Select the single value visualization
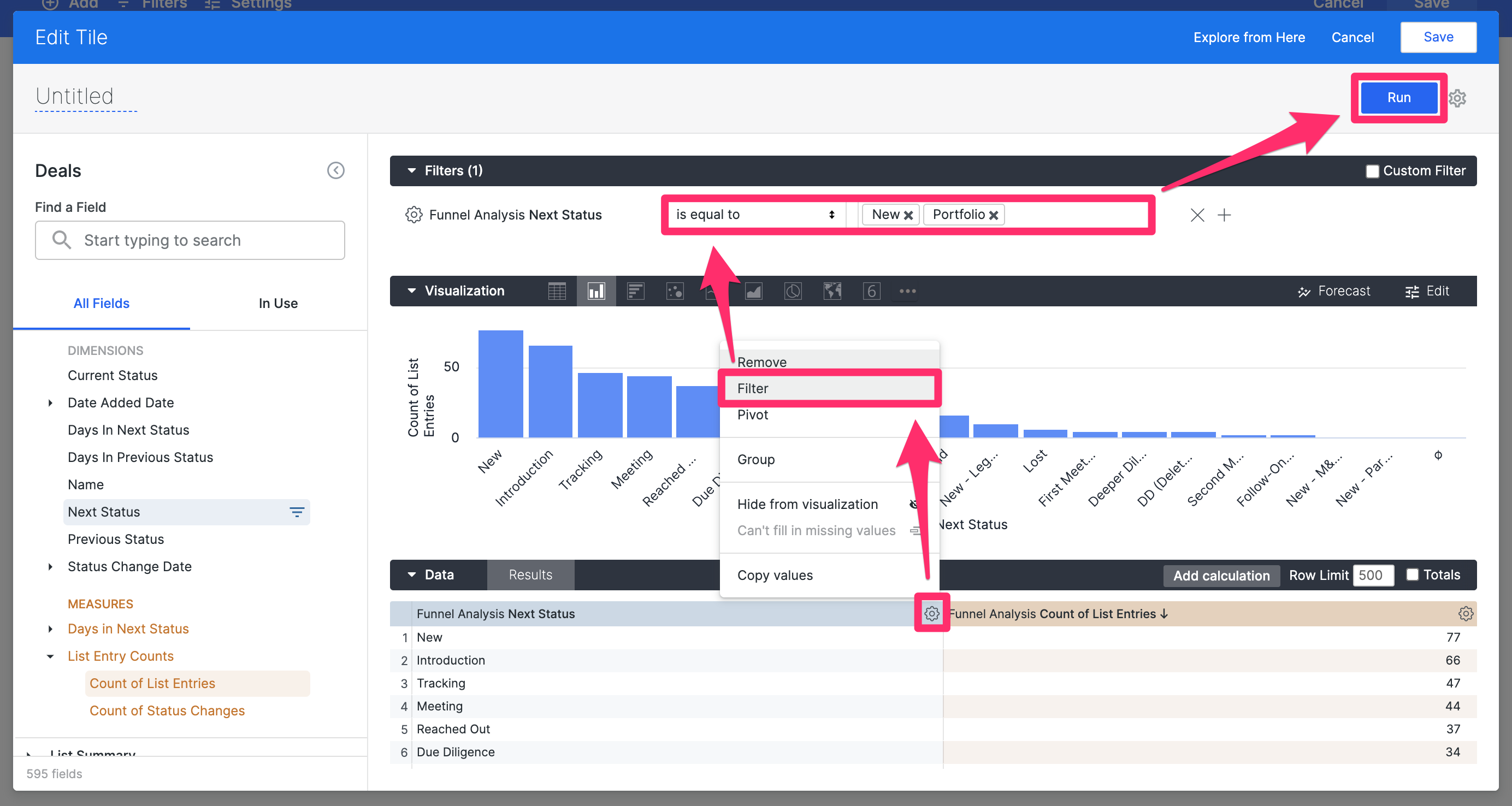Image resolution: width=1512 pixels, height=806 pixels. tap(871, 291)
